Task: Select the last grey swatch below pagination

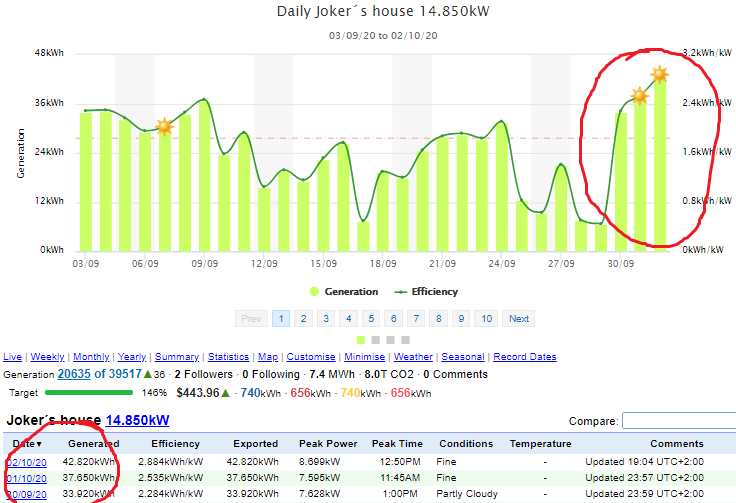Action: coord(406,340)
